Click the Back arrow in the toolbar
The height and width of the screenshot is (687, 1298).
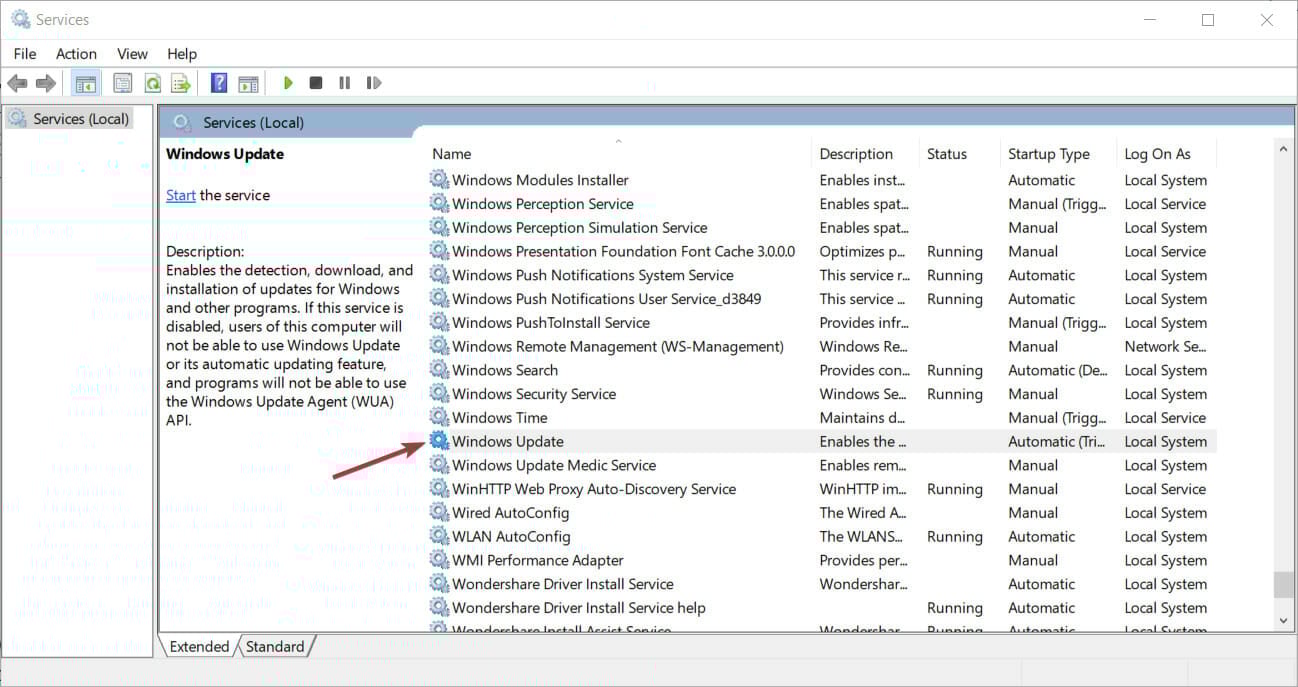[x=17, y=83]
